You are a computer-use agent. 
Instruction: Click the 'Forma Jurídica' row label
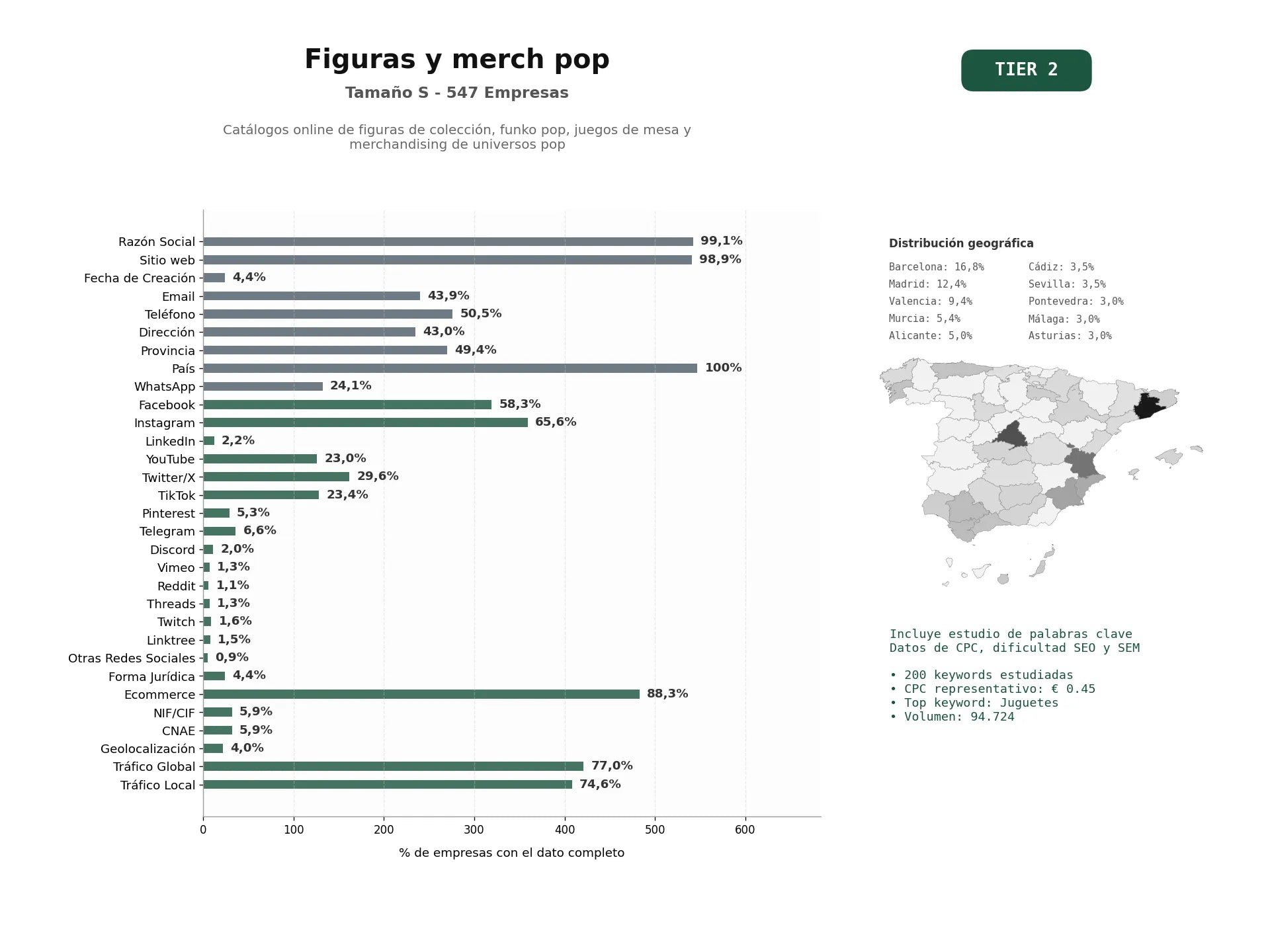click(x=151, y=676)
